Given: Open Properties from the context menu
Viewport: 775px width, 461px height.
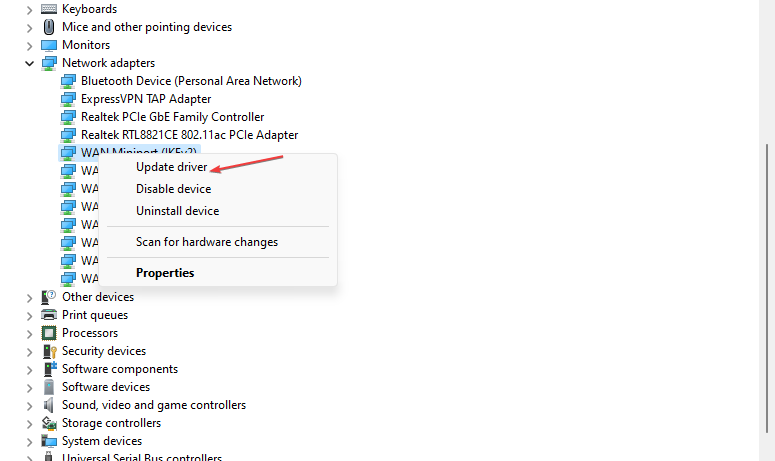Looking at the screenshot, I should (x=165, y=273).
